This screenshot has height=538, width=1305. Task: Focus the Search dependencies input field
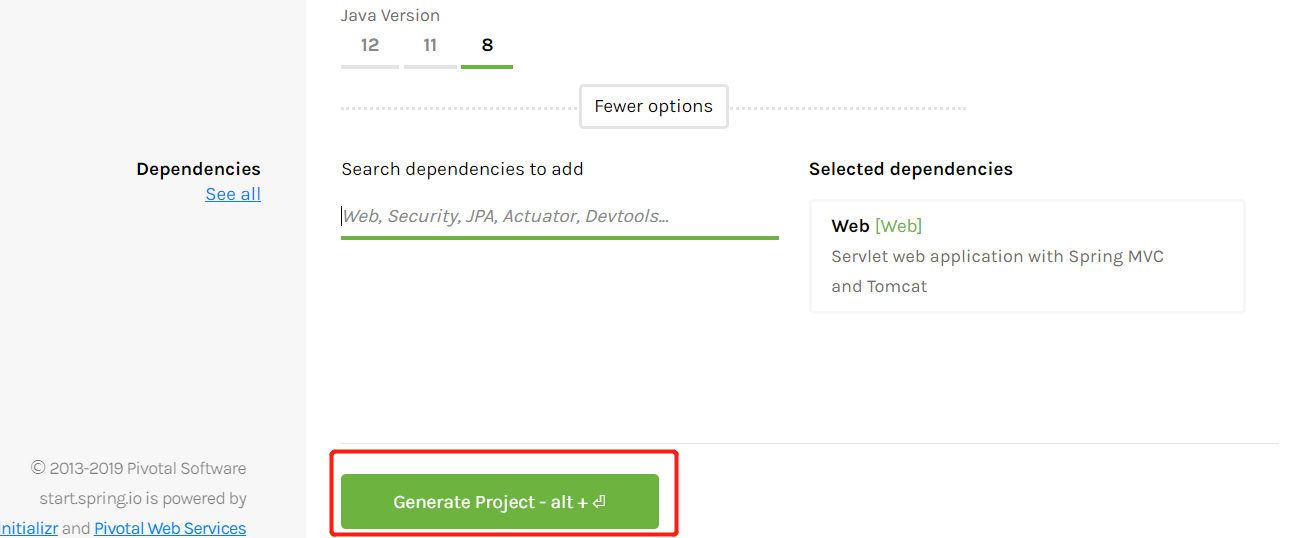click(559, 216)
